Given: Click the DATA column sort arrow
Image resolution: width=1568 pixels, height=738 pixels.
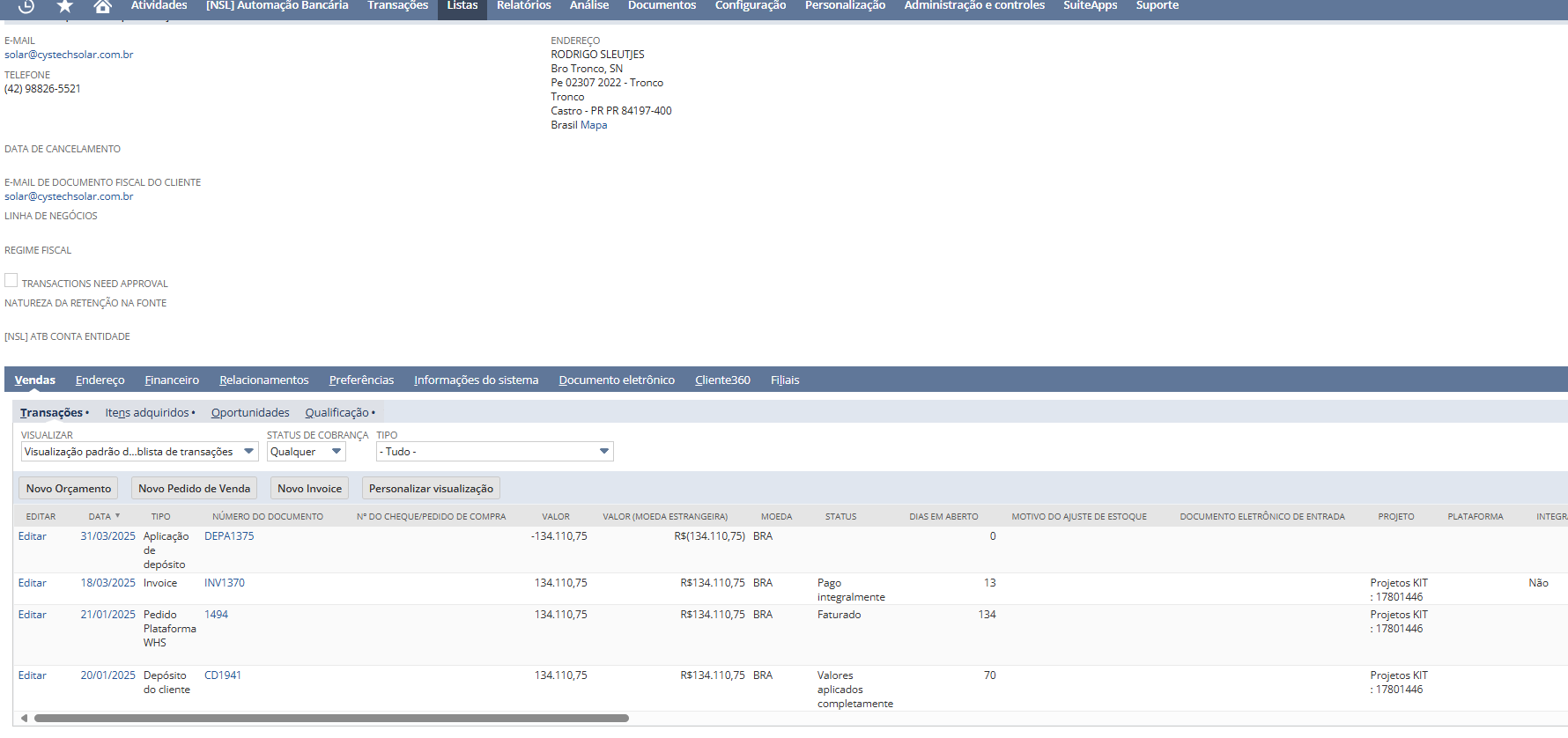Looking at the screenshot, I should pos(117,516).
